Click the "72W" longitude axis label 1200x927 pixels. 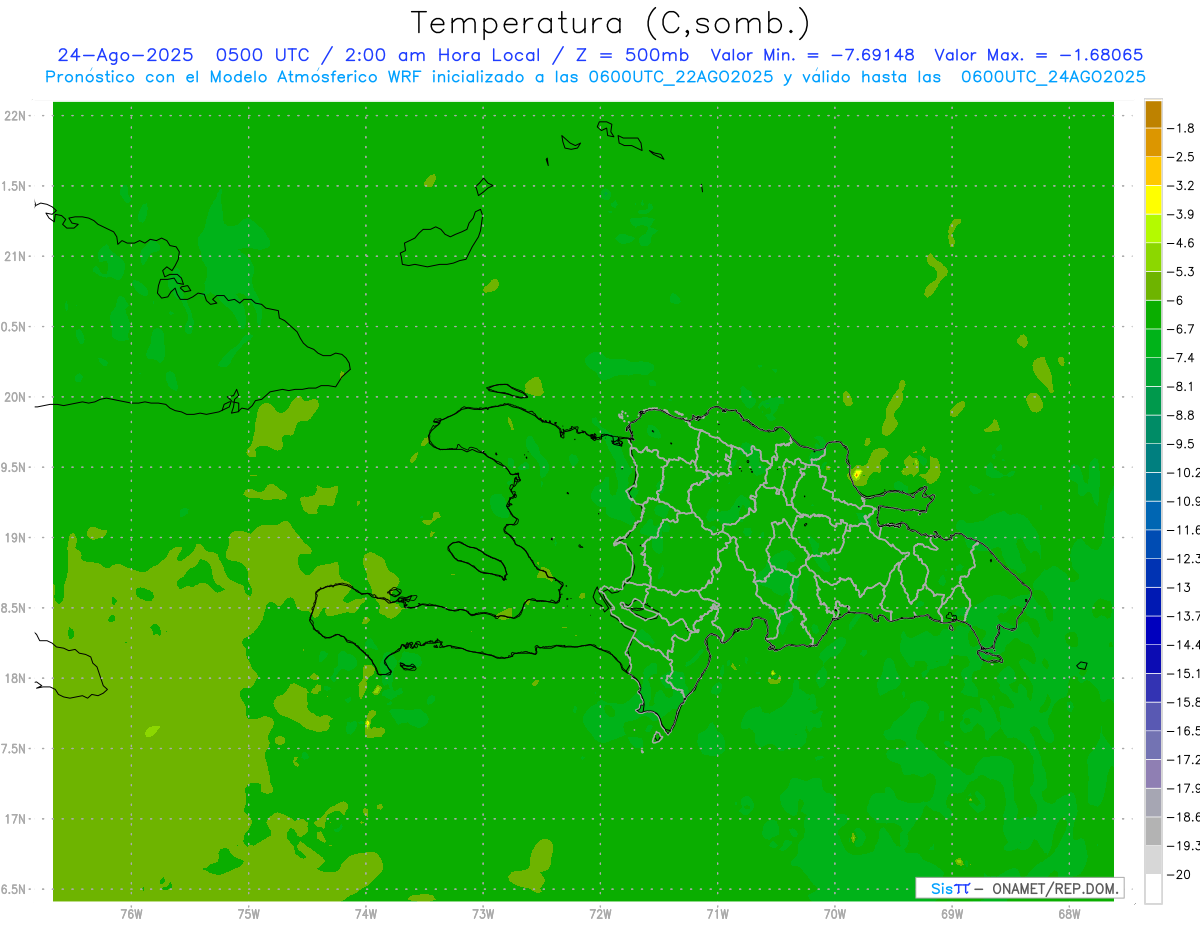pyautogui.click(x=600, y=914)
